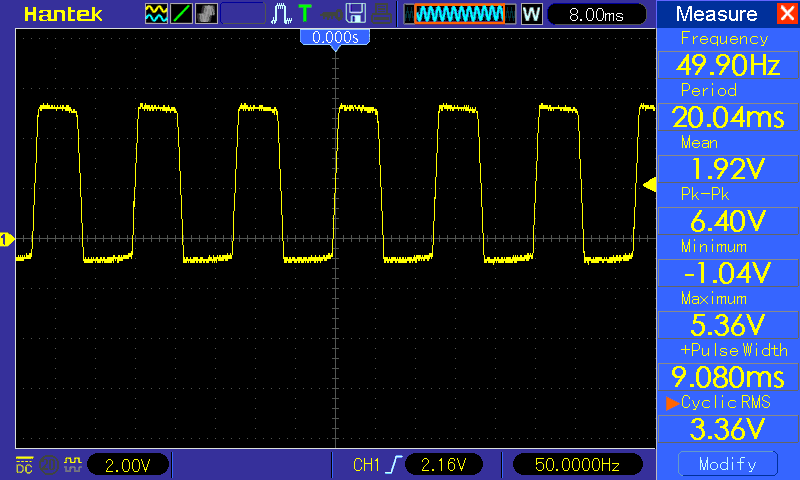
Task: Click the CH1 ground marker on left edge
Action: click(x=7, y=239)
